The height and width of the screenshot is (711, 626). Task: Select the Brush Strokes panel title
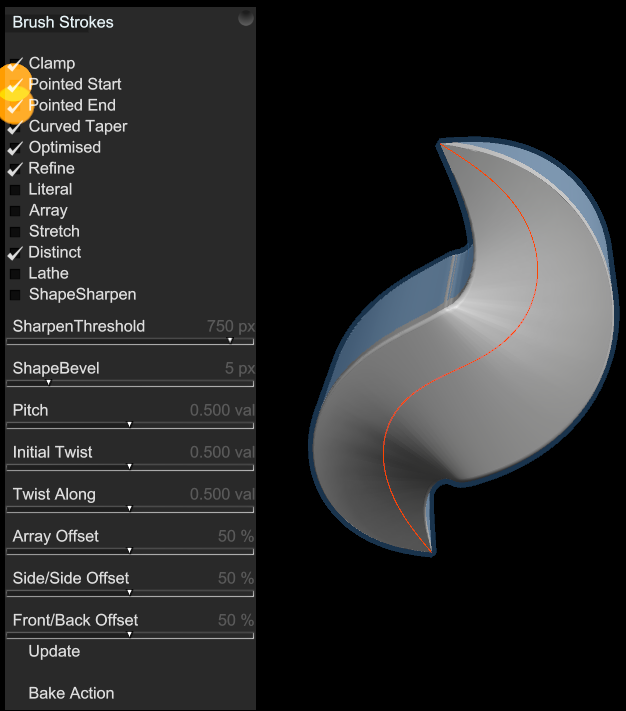pos(63,22)
